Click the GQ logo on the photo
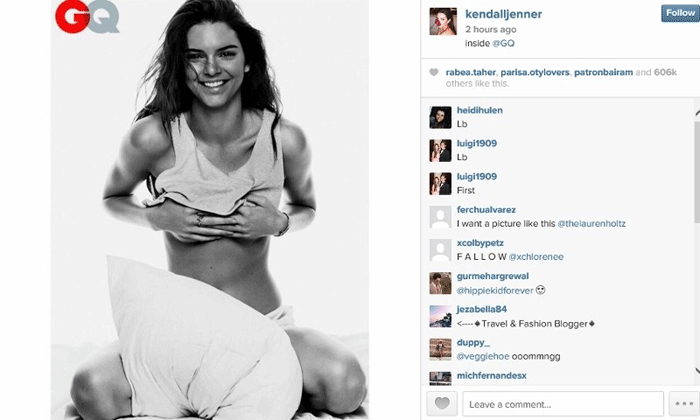The width and height of the screenshot is (700, 420). pos(87,17)
